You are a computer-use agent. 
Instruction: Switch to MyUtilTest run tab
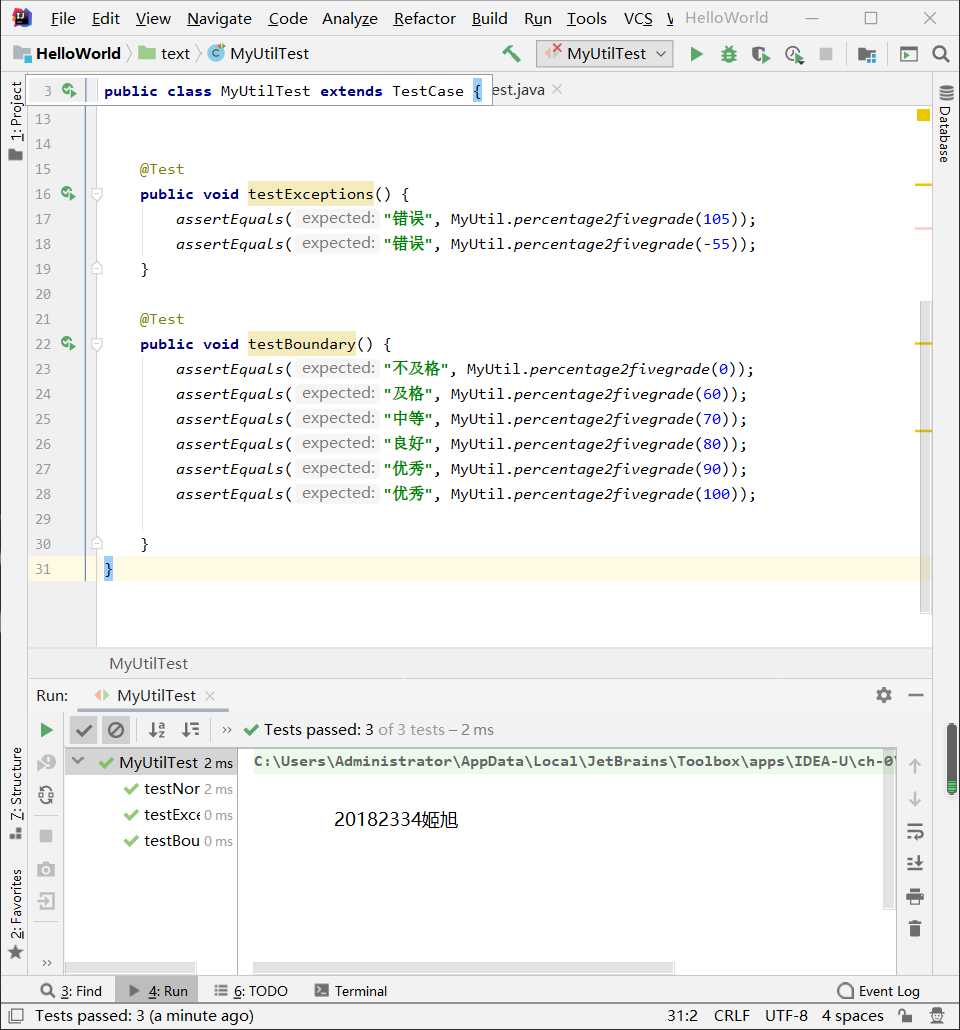pos(156,696)
